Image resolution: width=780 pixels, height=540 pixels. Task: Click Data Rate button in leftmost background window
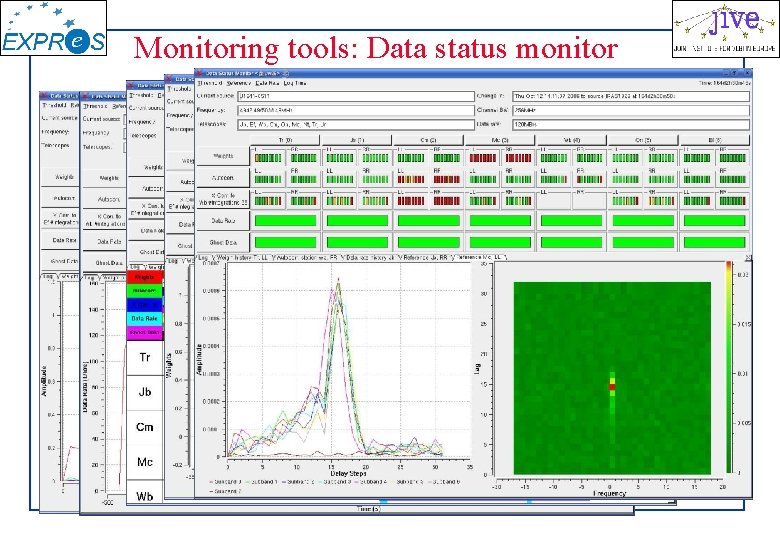coord(60,240)
